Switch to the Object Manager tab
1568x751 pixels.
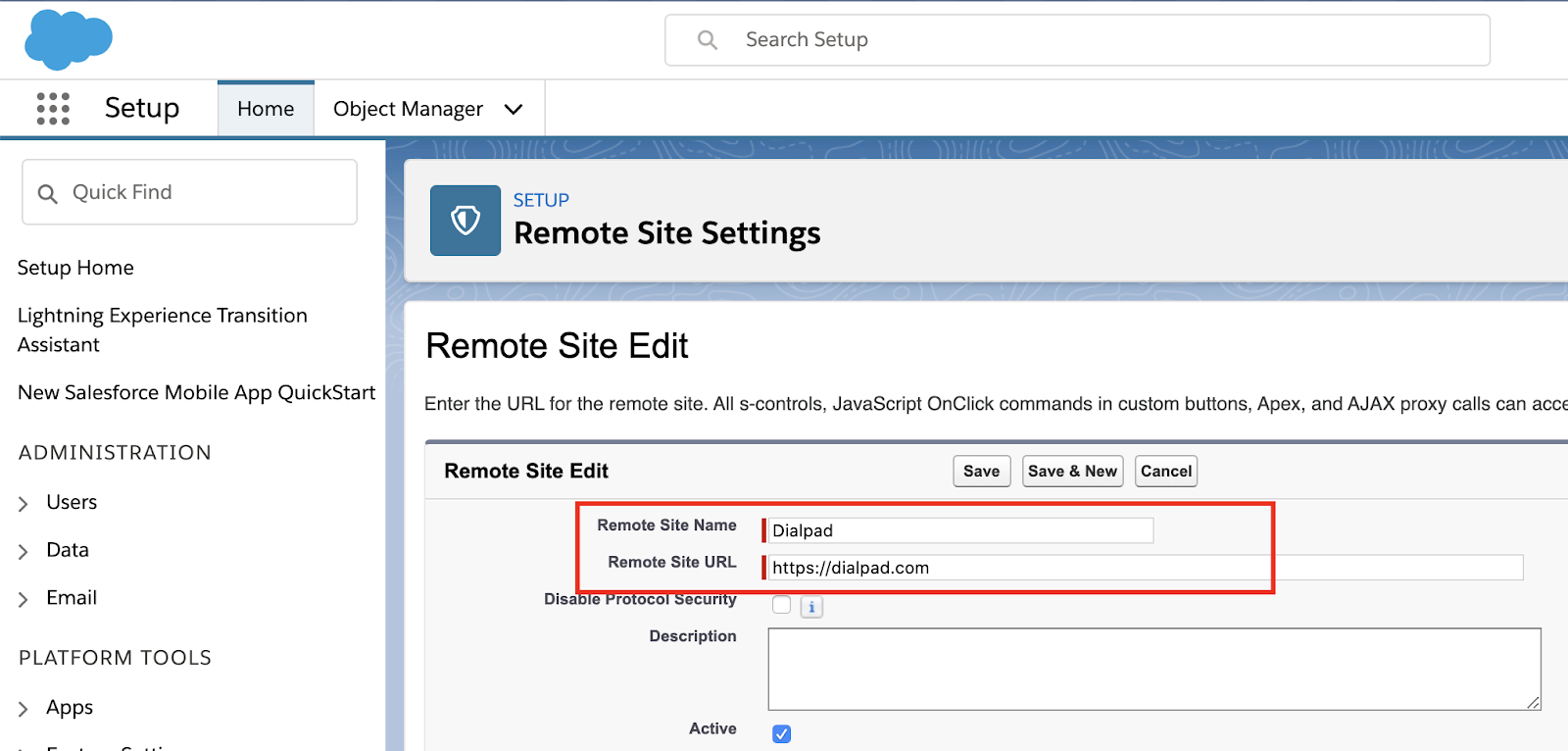408,109
